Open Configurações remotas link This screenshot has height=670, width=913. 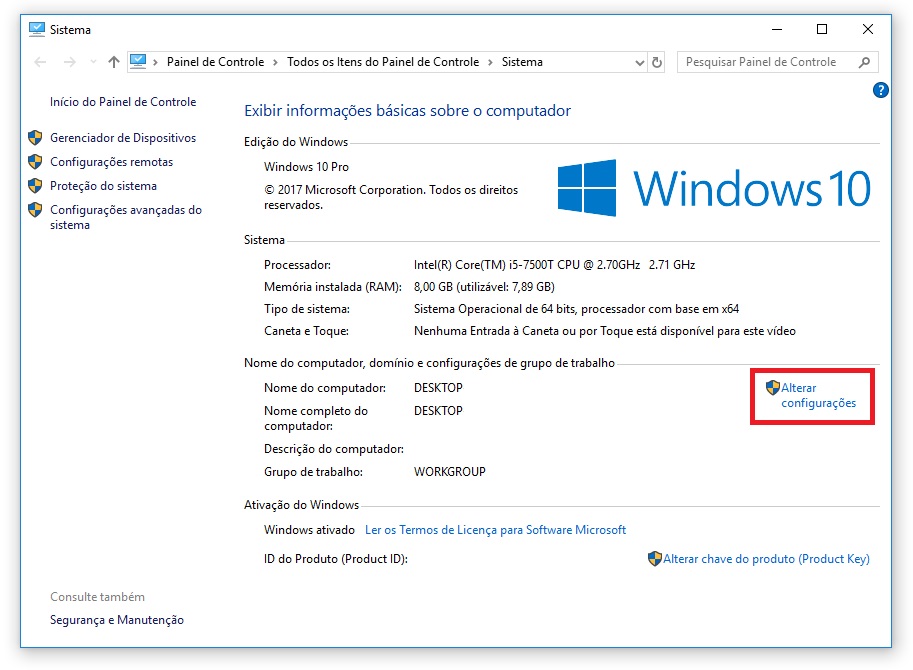[111, 162]
